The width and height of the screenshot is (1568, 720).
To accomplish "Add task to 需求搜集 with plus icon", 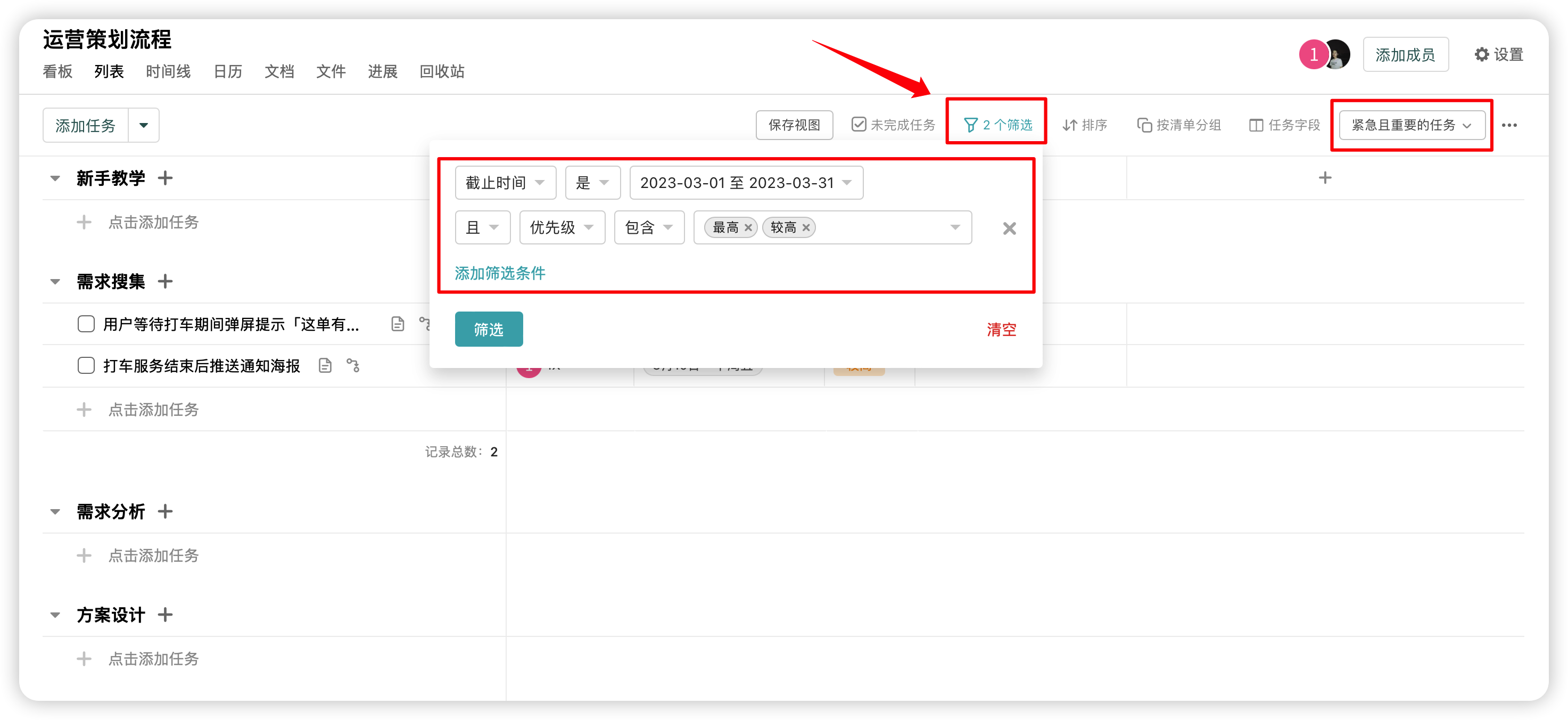I will click(x=165, y=281).
